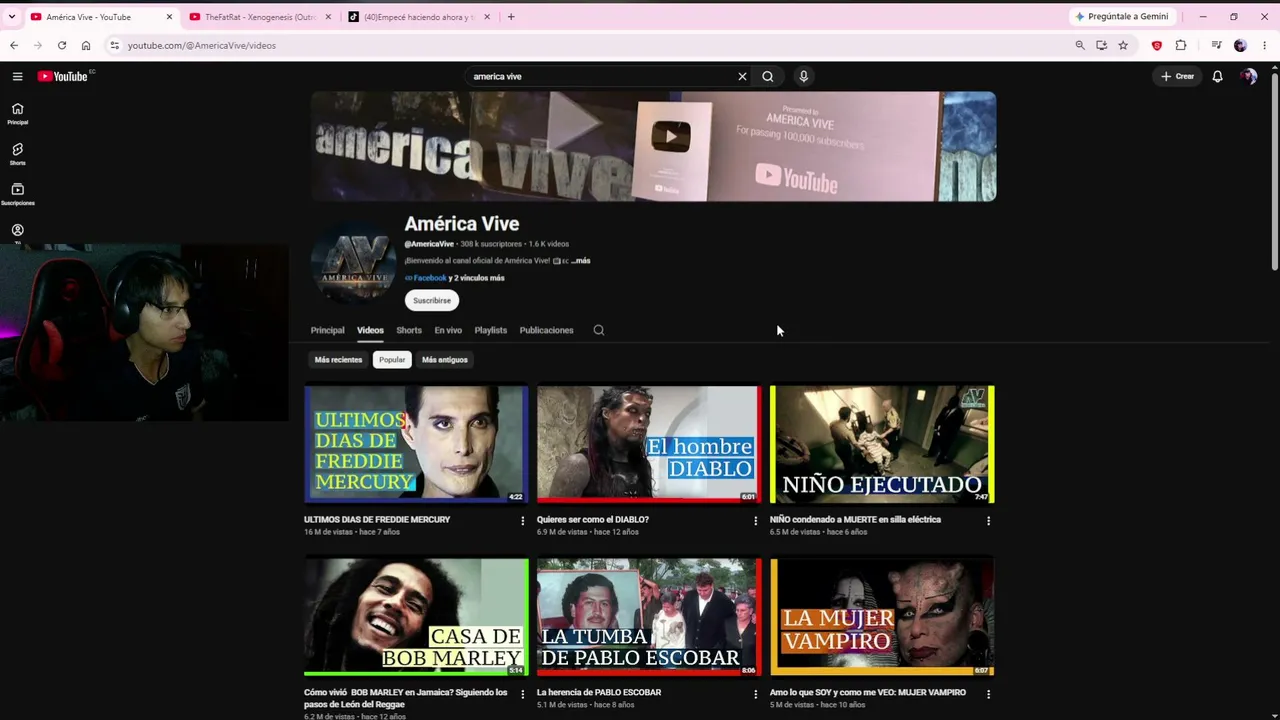
Task: Open the red shield extension icon
Action: (x=1157, y=45)
